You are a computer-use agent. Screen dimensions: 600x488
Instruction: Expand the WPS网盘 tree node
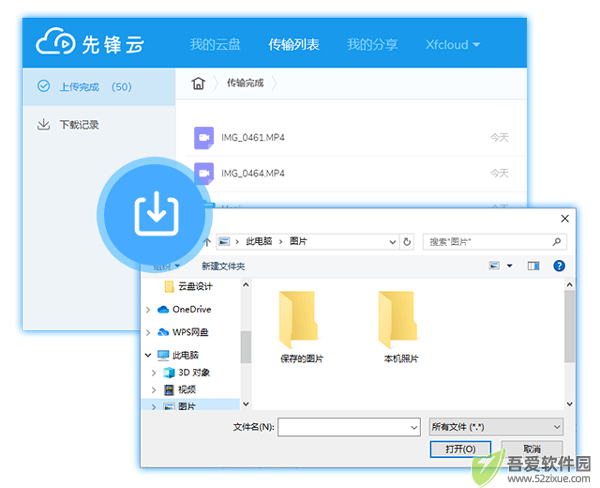148,333
